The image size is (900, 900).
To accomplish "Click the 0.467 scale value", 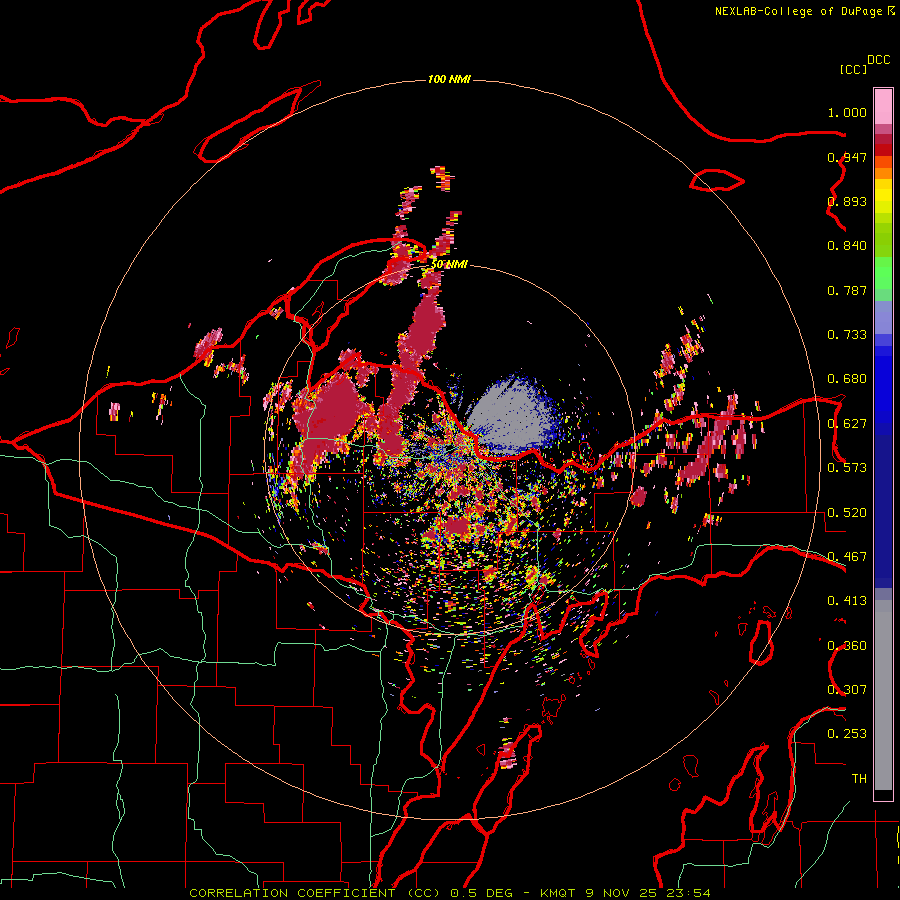I will (847, 557).
